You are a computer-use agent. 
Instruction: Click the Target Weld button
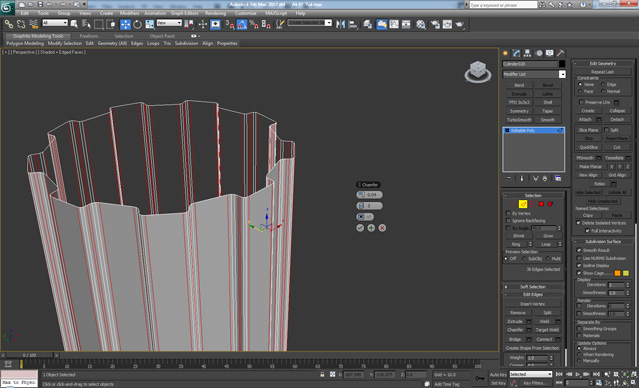[x=547, y=330]
